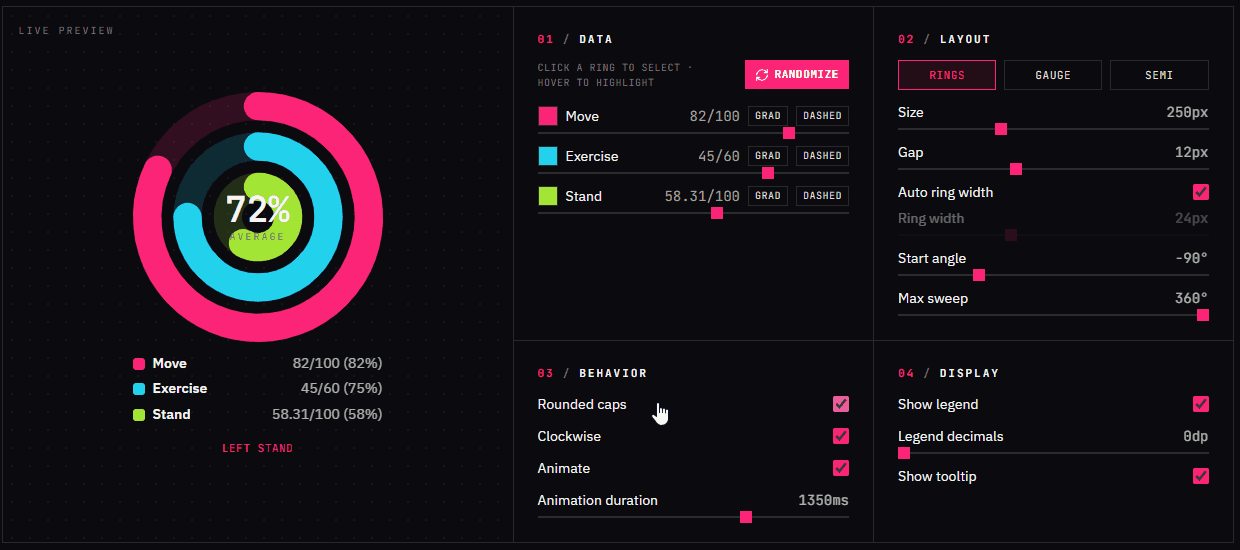Open the pink Move color swatch
The width and height of the screenshot is (1240, 550).
[x=548, y=116]
